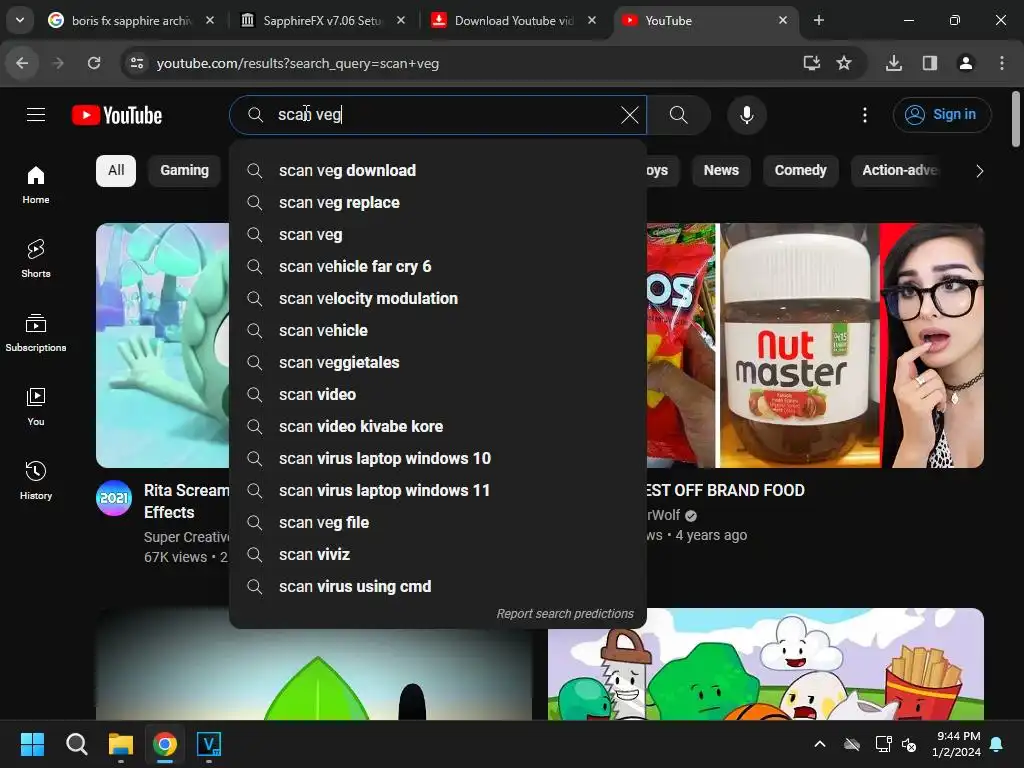Click Report search predictions link

pos(565,614)
